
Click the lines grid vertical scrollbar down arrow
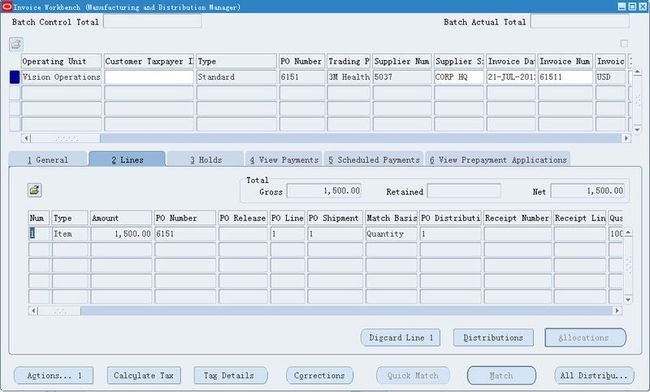click(628, 299)
